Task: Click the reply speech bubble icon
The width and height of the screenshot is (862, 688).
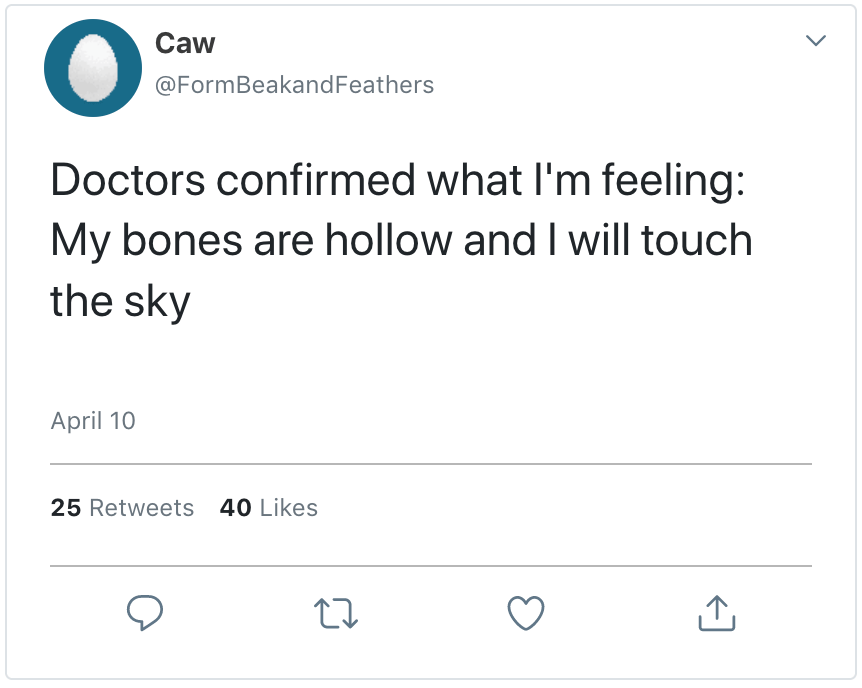Action: click(x=145, y=613)
